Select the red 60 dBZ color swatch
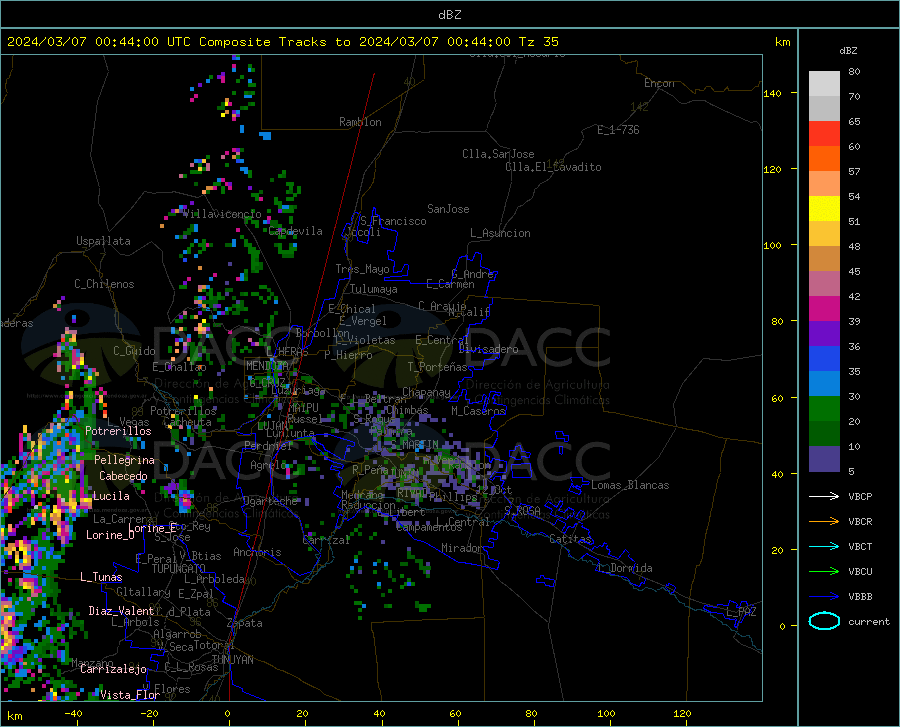 pyautogui.click(x=824, y=134)
